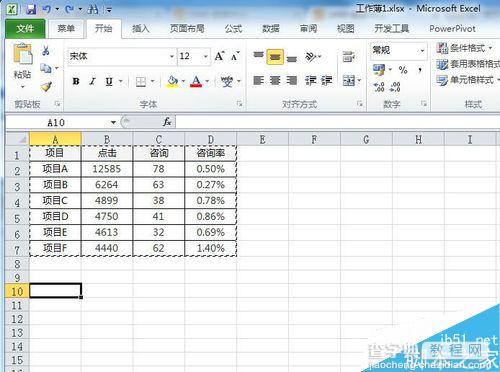Expand the 字体 group dialog launcher
This screenshot has width=500, height=372.
(x=239, y=104)
